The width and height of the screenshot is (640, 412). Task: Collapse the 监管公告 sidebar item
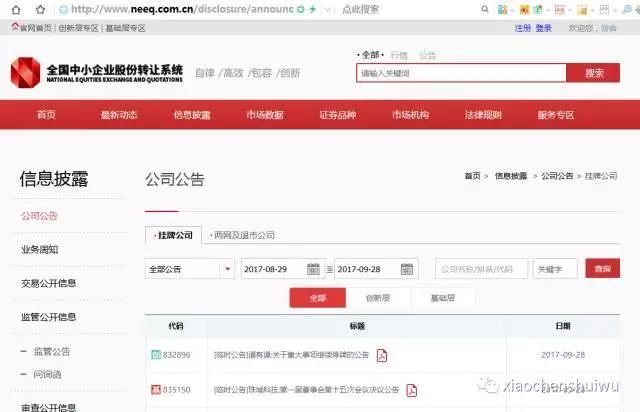[24, 351]
